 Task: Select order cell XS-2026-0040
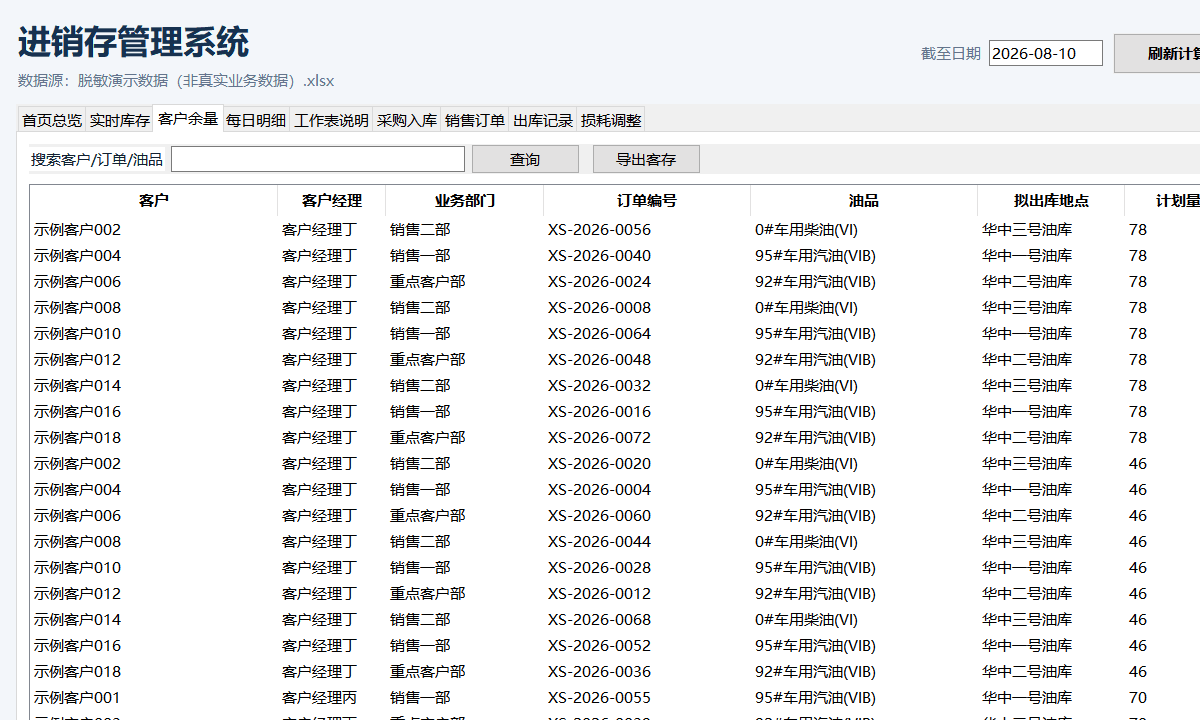599,255
